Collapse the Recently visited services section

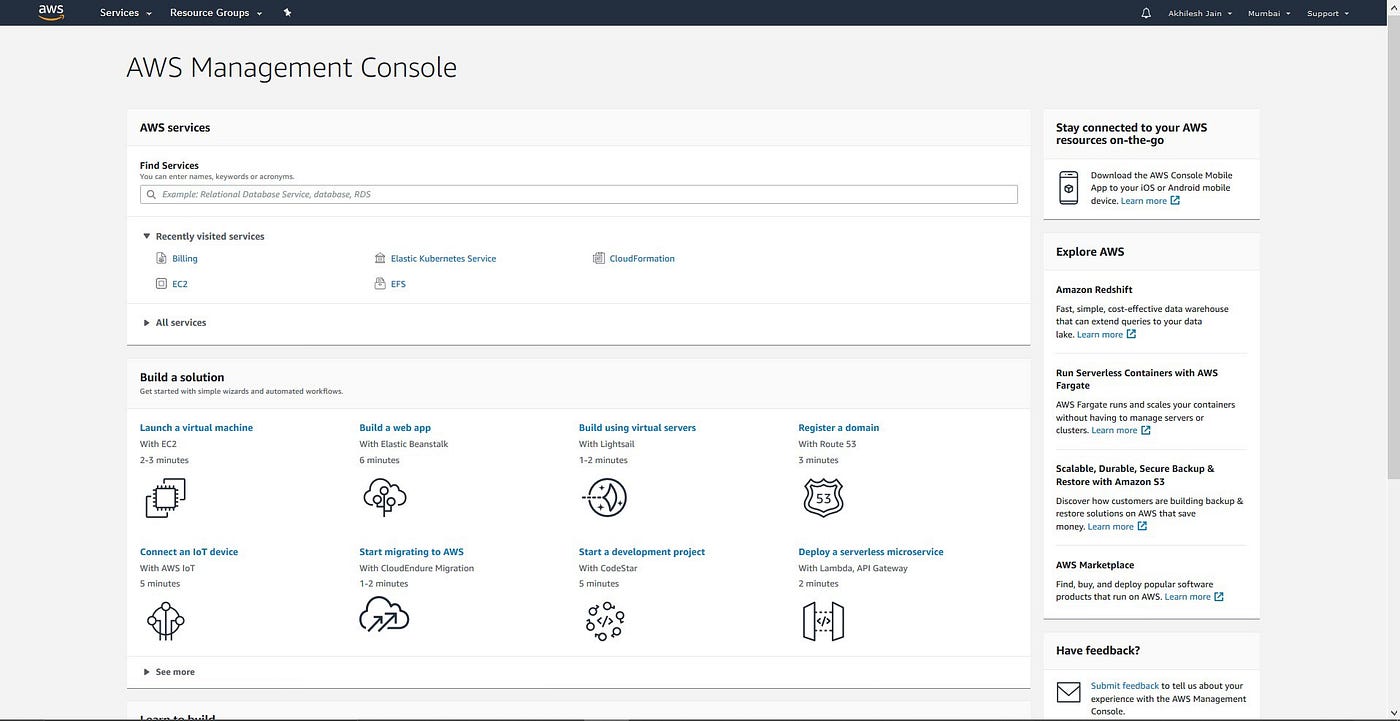pyautogui.click(x=204, y=237)
